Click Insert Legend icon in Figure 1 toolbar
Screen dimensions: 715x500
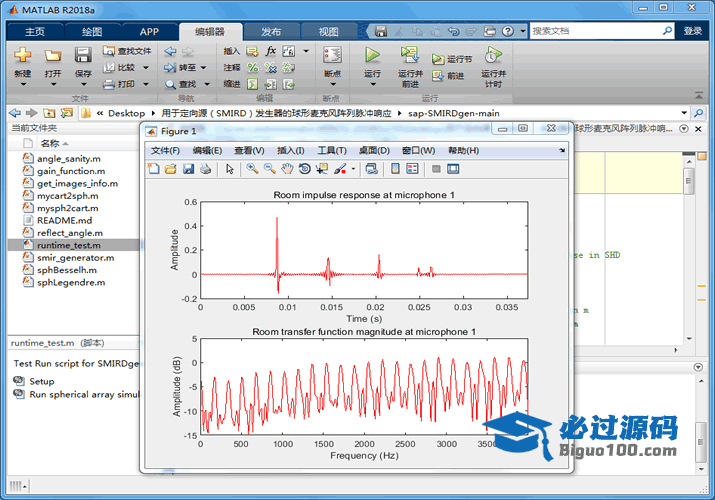click(412, 169)
